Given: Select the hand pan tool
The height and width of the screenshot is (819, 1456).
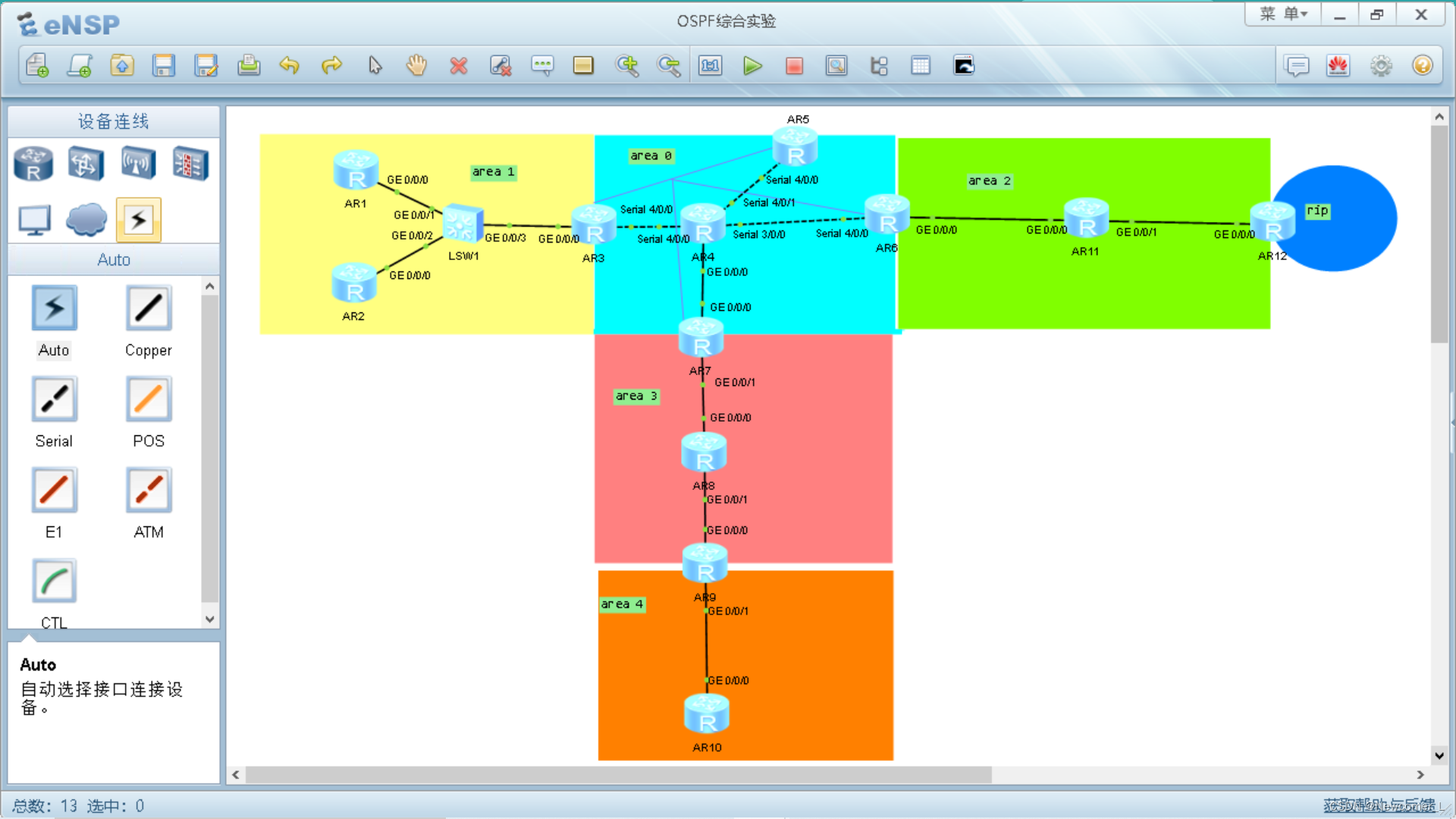Looking at the screenshot, I should coord(416,66).
